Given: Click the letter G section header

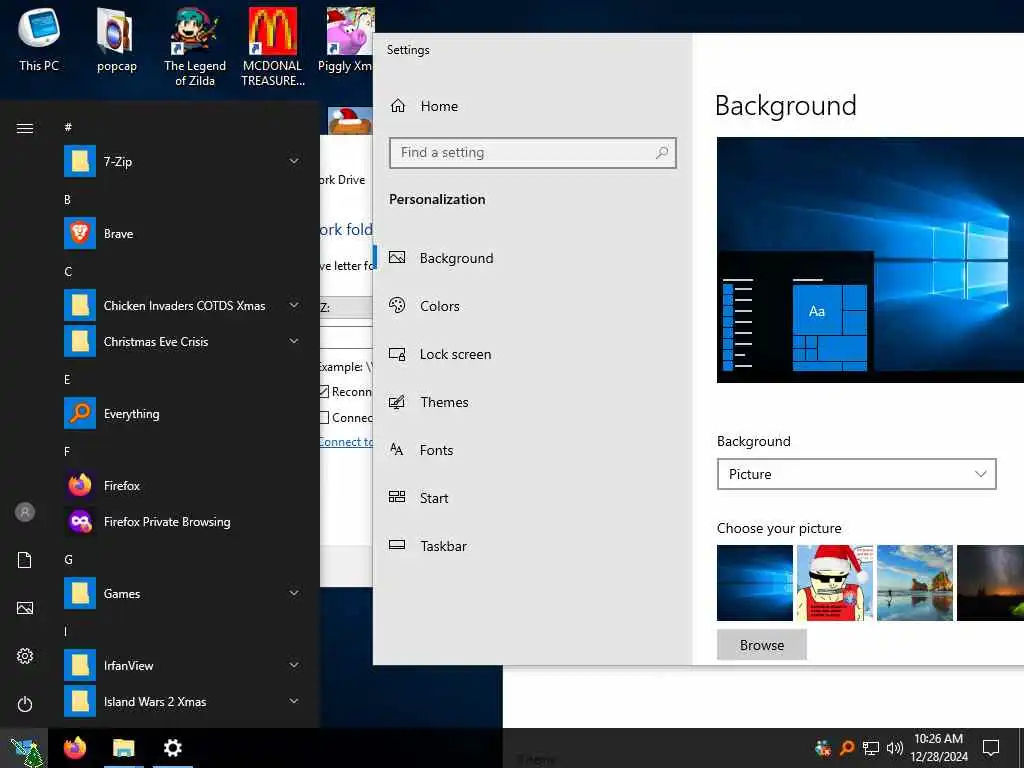Looking at the screenshot, I should (x=68, y=559).
